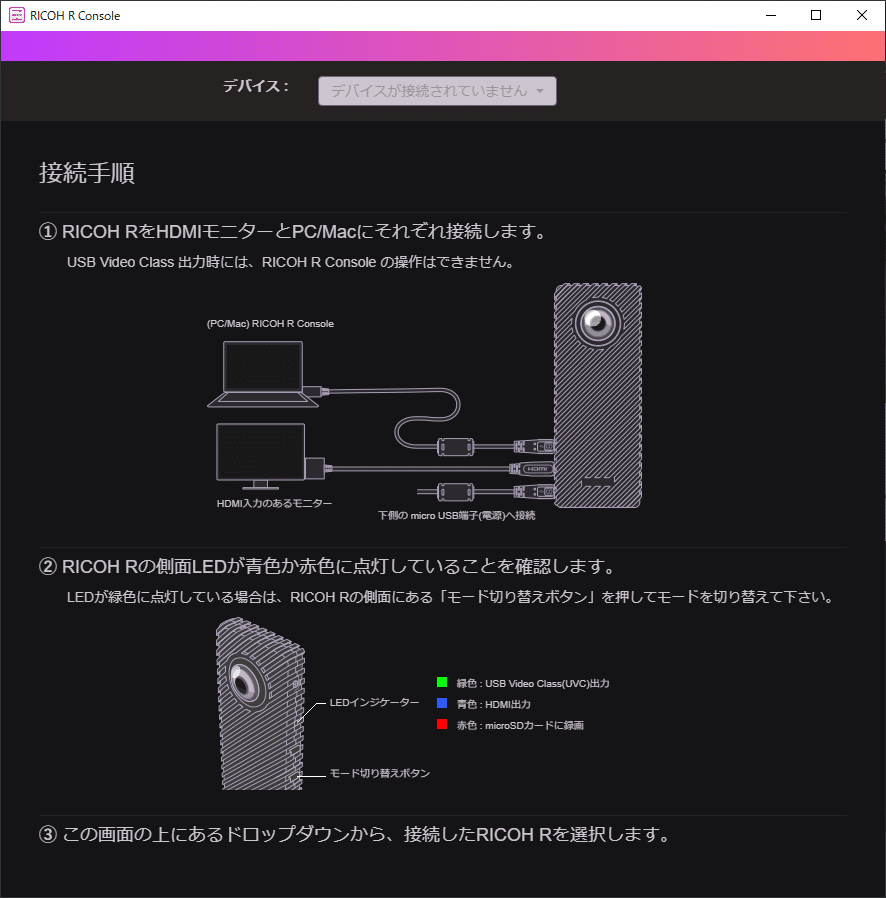Click the LEDインジケーター label

pyautogui.click(x=374, y=703)
